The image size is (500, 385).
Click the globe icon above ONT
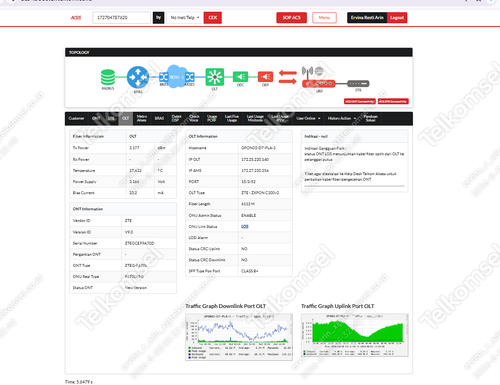[x=319, y=71]
